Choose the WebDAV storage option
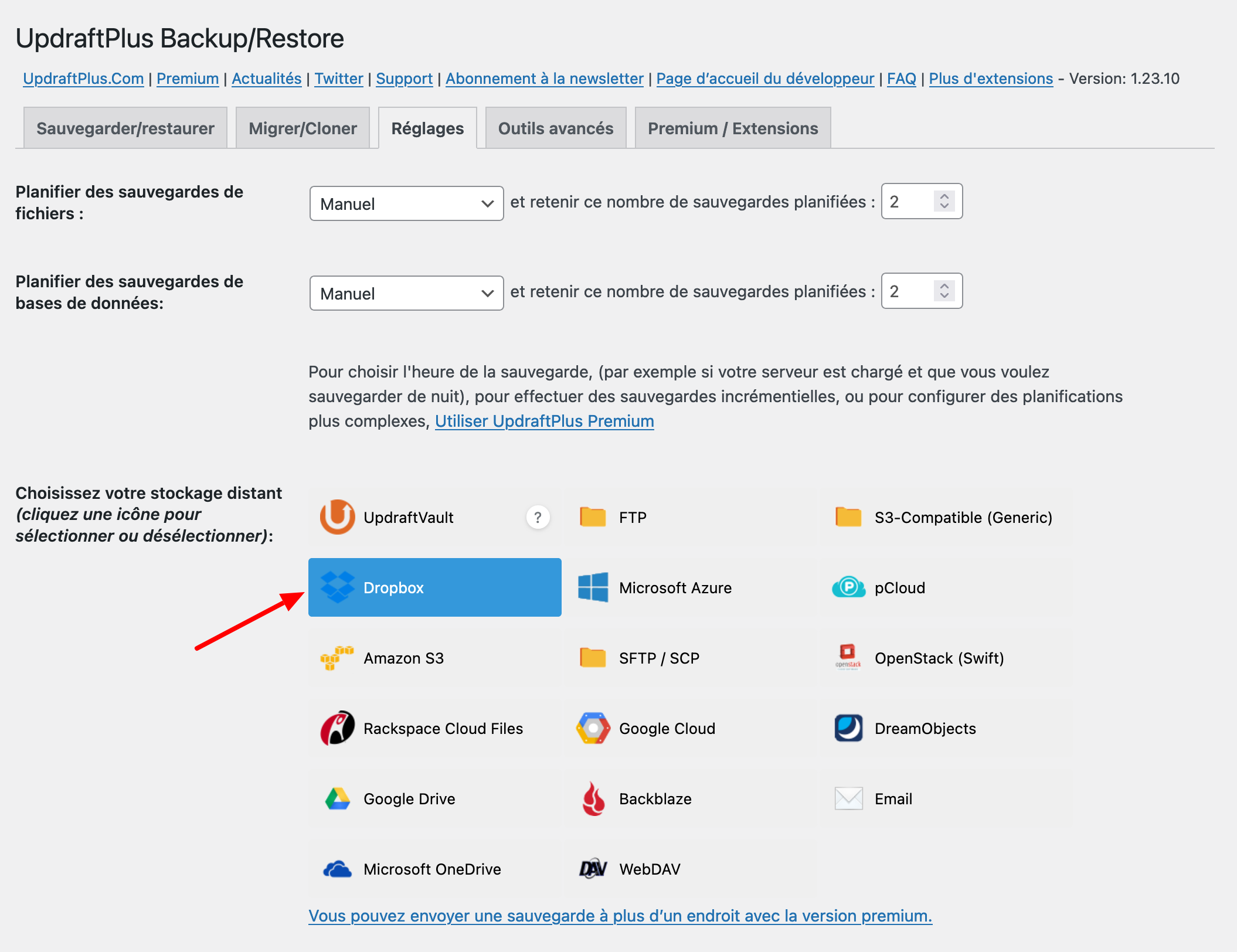The height and width of the screenshot is (952, 1237). point(649,869)
